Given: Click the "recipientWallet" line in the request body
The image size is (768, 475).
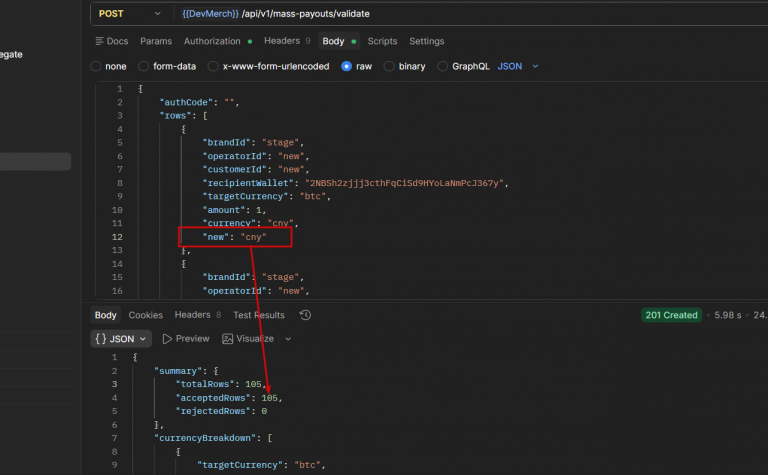Looking at the screenshot, I should coord(356,183).
